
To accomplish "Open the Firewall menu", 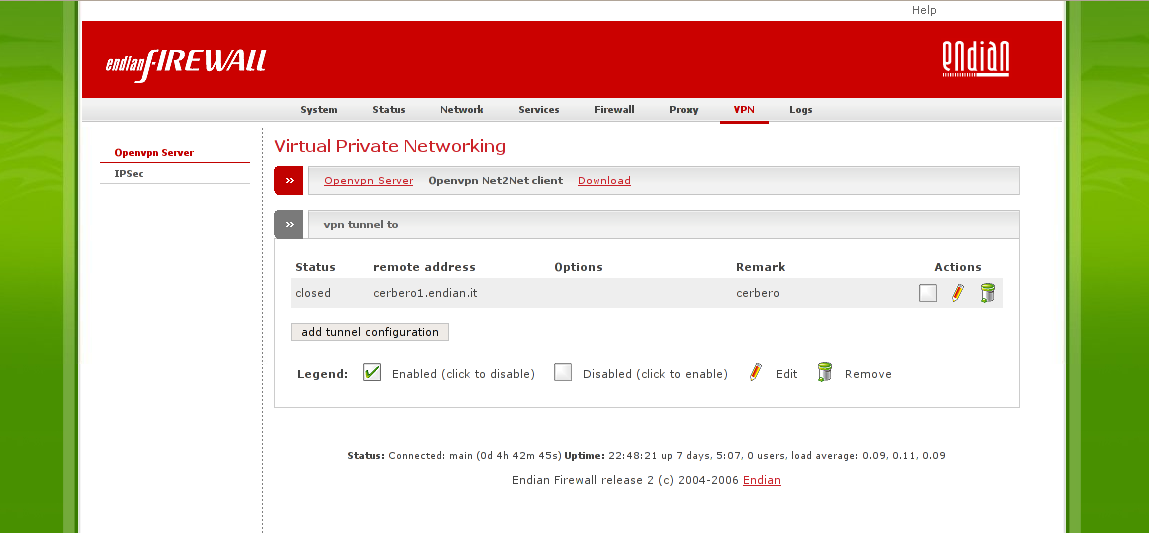I will pyautogui.click(x=614, y=110).
